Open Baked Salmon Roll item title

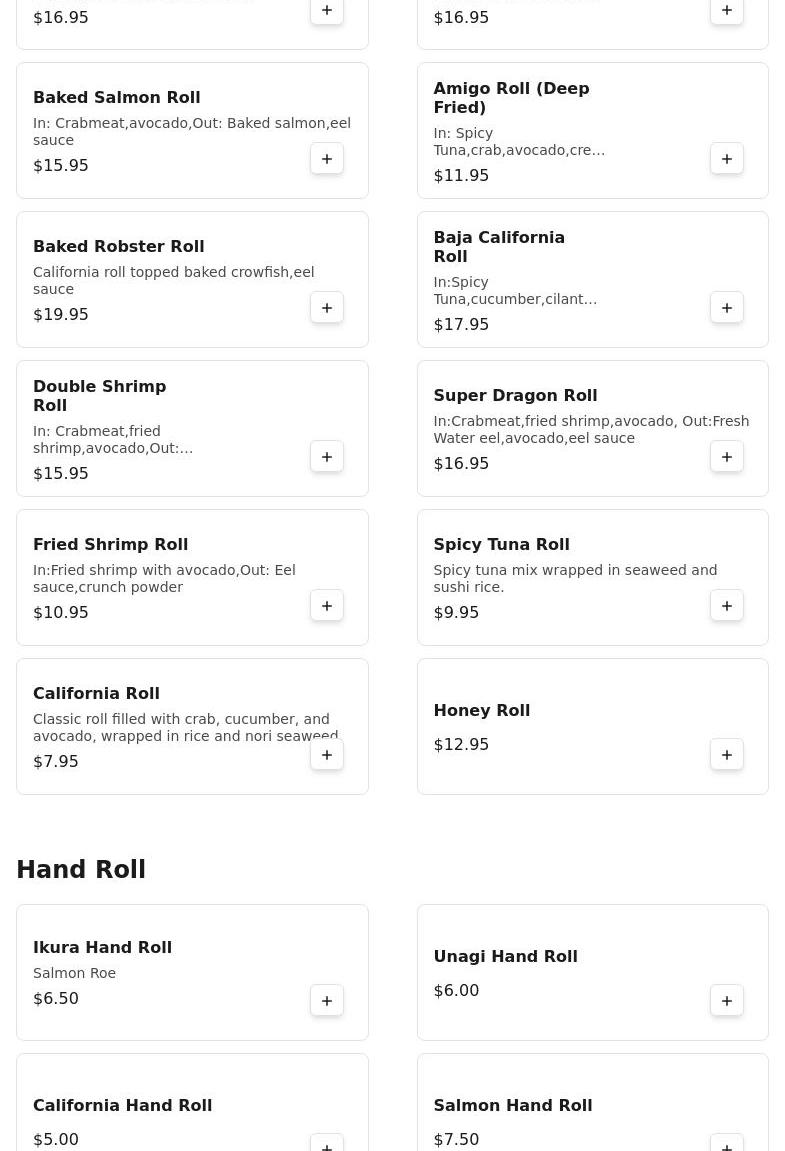(116, 97)
